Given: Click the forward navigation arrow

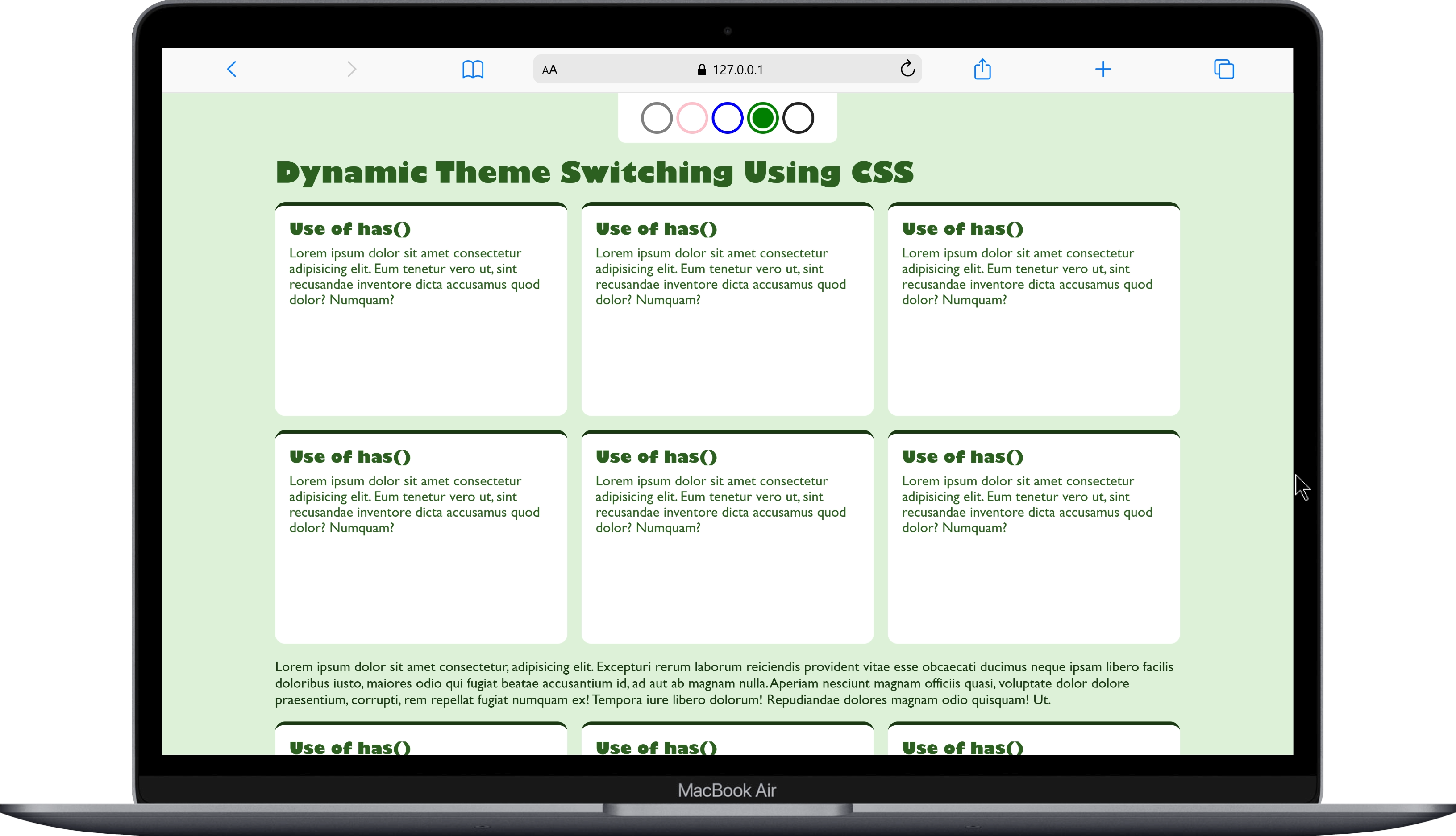Looking at the screenshot, I should point(352,69).
